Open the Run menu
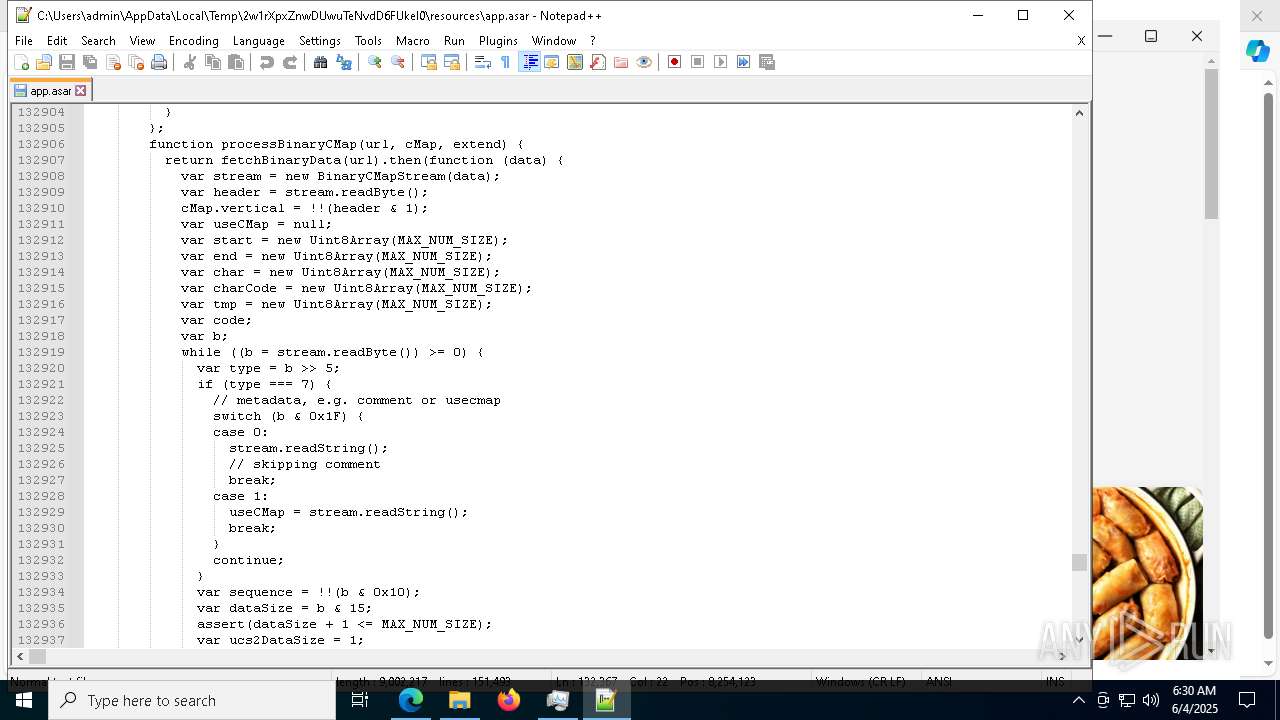 454,41
